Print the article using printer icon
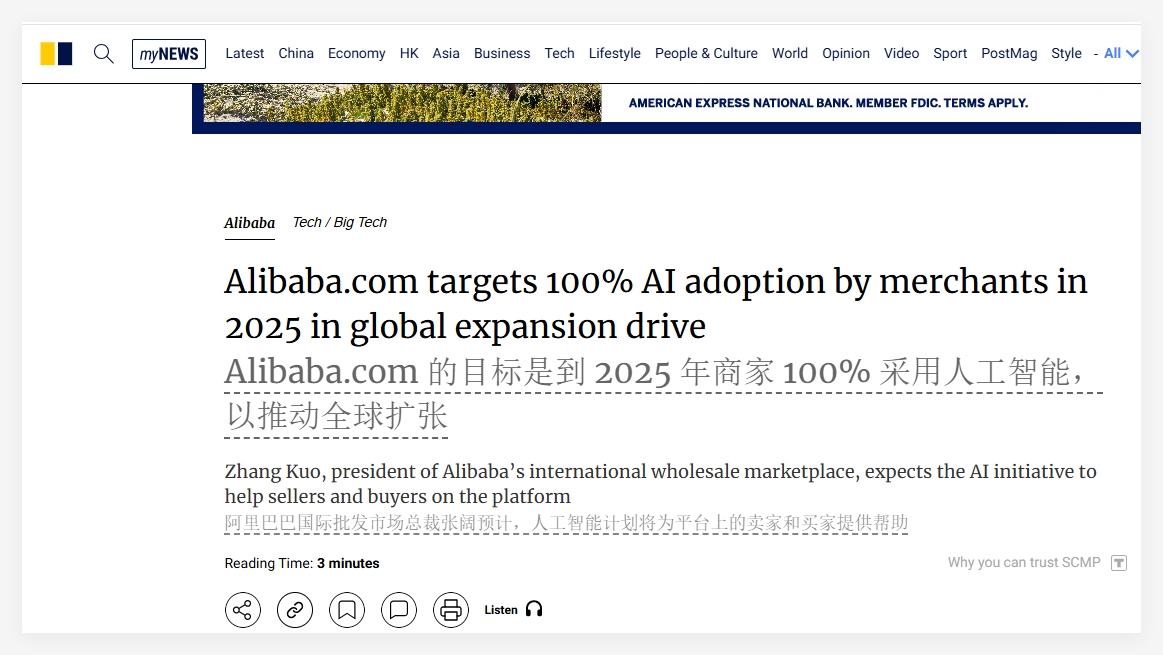The height and width of the screenshot is (655, 1163). 451,610
